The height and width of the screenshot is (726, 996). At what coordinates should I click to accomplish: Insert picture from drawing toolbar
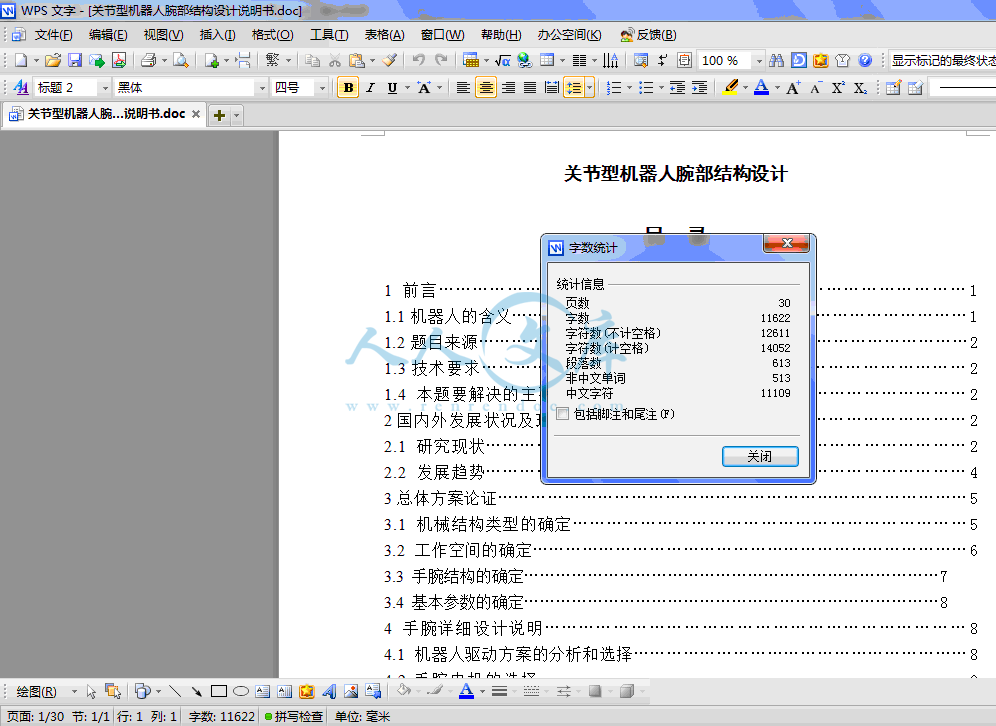coord(351,691)
